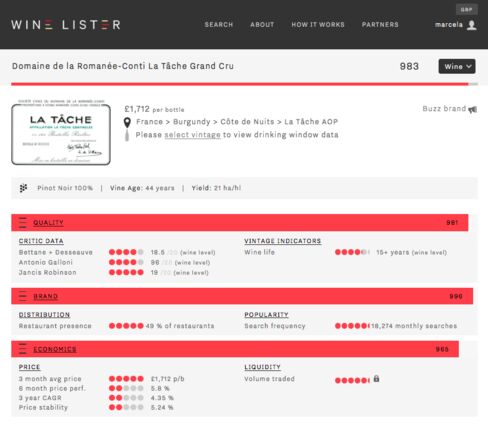Click Bettane + Desseauve rating dots
488x434 pixels.
pos(126,252)
